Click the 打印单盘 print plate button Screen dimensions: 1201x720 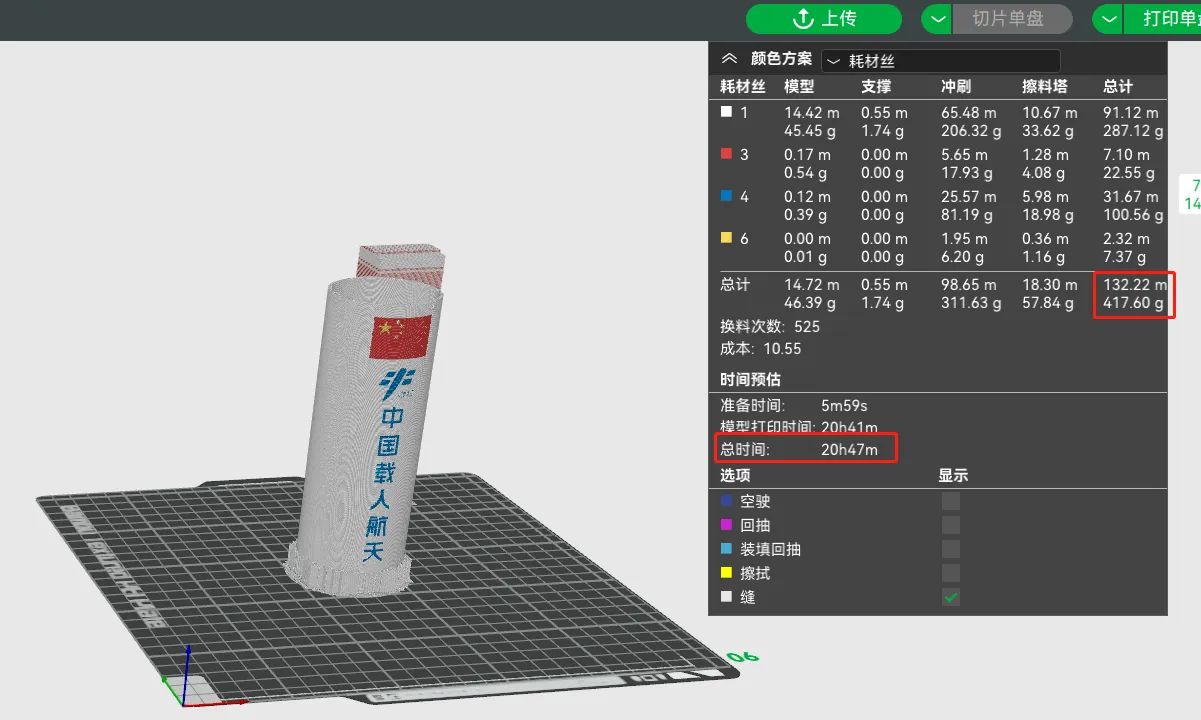[1164, 19]
